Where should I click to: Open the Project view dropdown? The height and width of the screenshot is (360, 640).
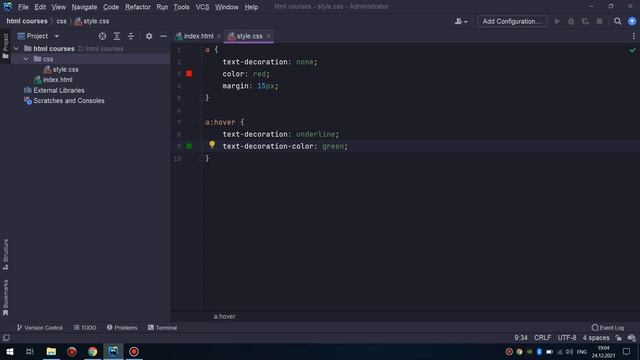(x=57, y=36)
